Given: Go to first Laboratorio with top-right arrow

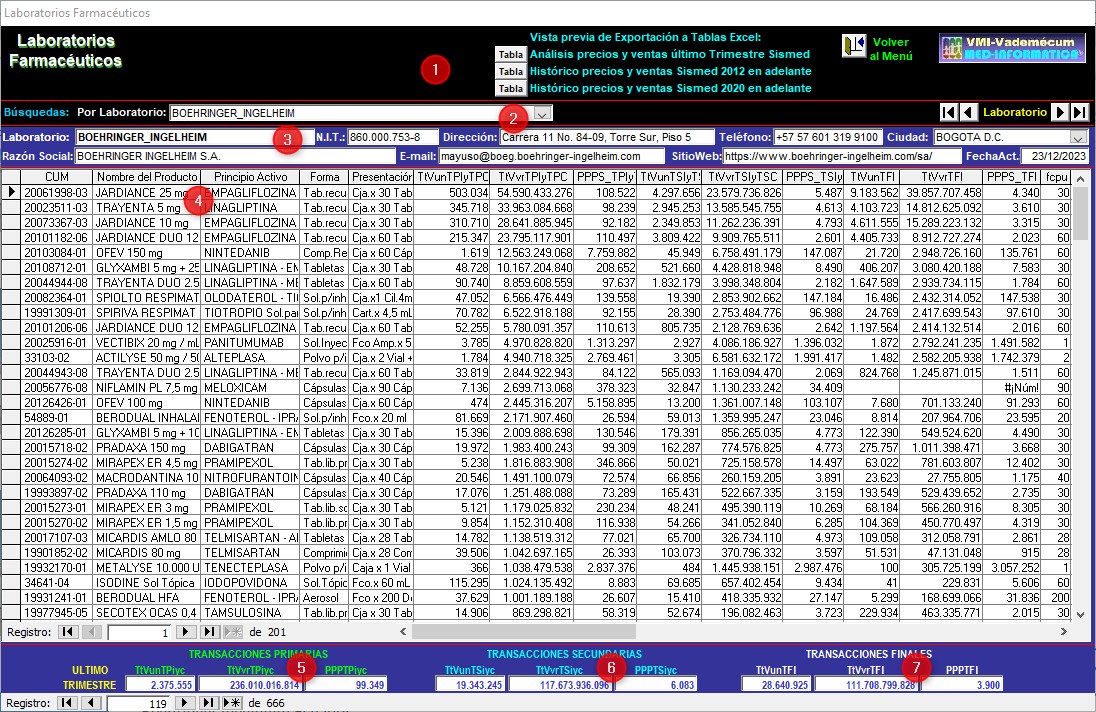Looking at the screenshot, I should 949,112.
